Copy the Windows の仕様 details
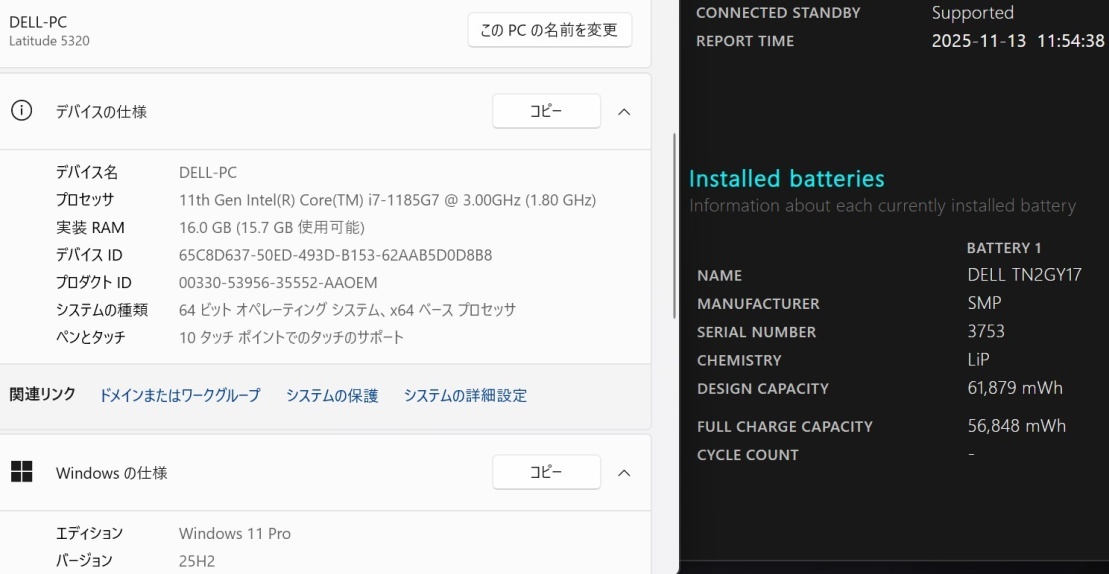The image size is (1109, 574). pyautogui.click(x=546, y=472)
